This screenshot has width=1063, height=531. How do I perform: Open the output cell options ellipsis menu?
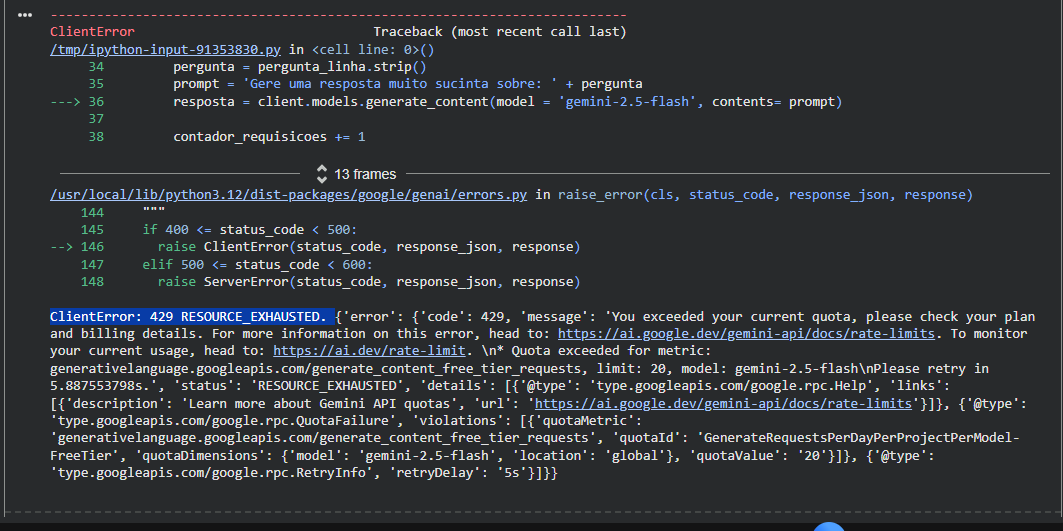(x=26, y=15)
